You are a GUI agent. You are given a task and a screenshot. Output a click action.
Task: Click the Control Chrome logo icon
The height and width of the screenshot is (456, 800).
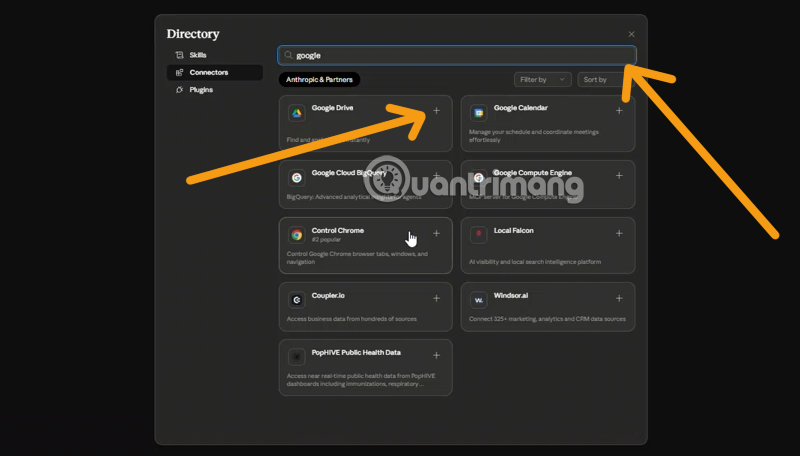coord(296,235)
